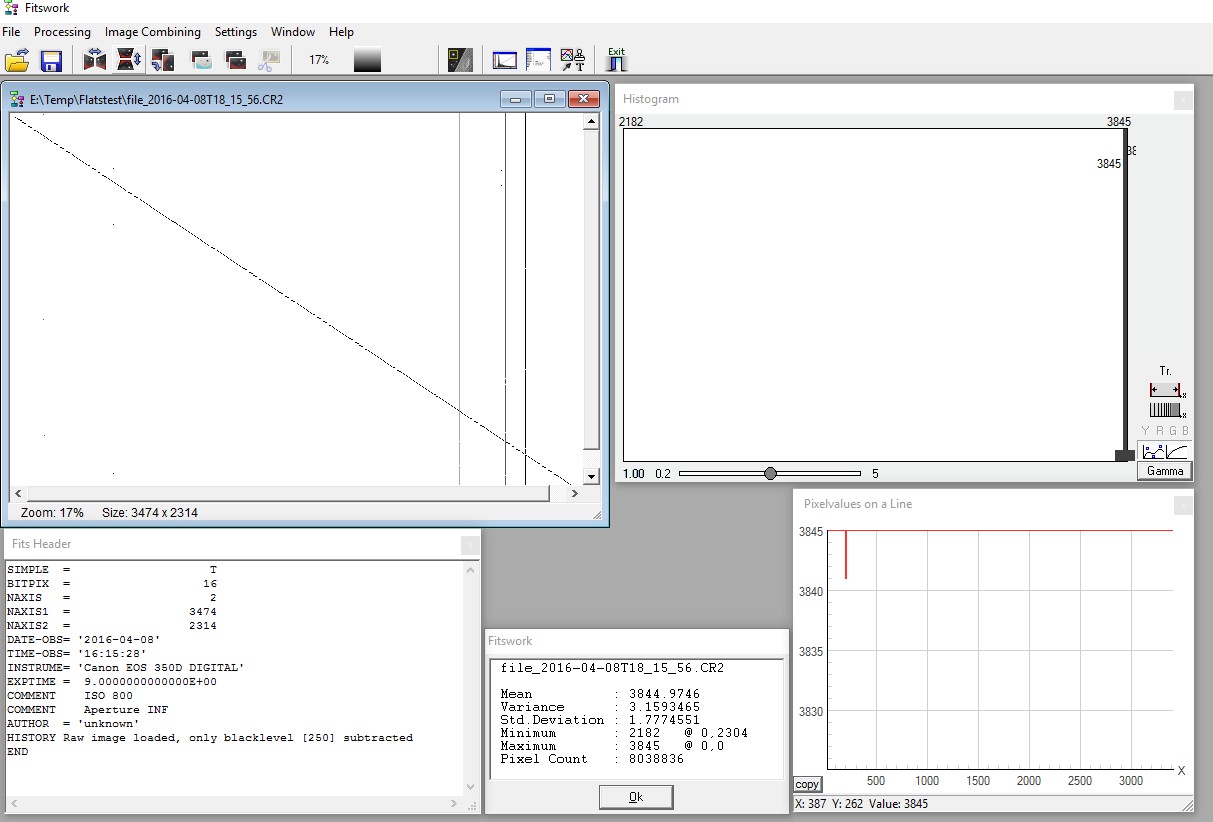This screenshot has width=1213, height=822.
Task: Open the Processing menu
Action: coord(62,32)
